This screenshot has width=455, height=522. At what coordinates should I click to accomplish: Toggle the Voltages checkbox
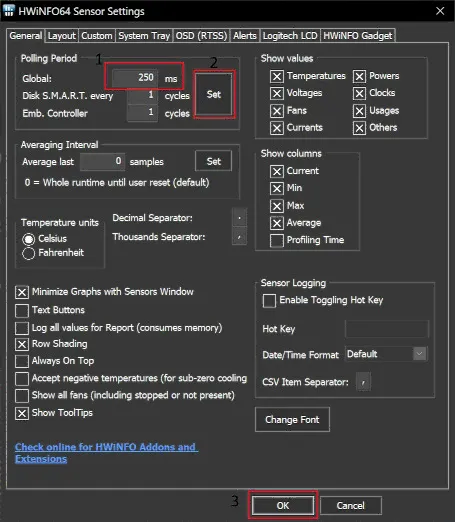pyautogui.click(x=277, y=93)
